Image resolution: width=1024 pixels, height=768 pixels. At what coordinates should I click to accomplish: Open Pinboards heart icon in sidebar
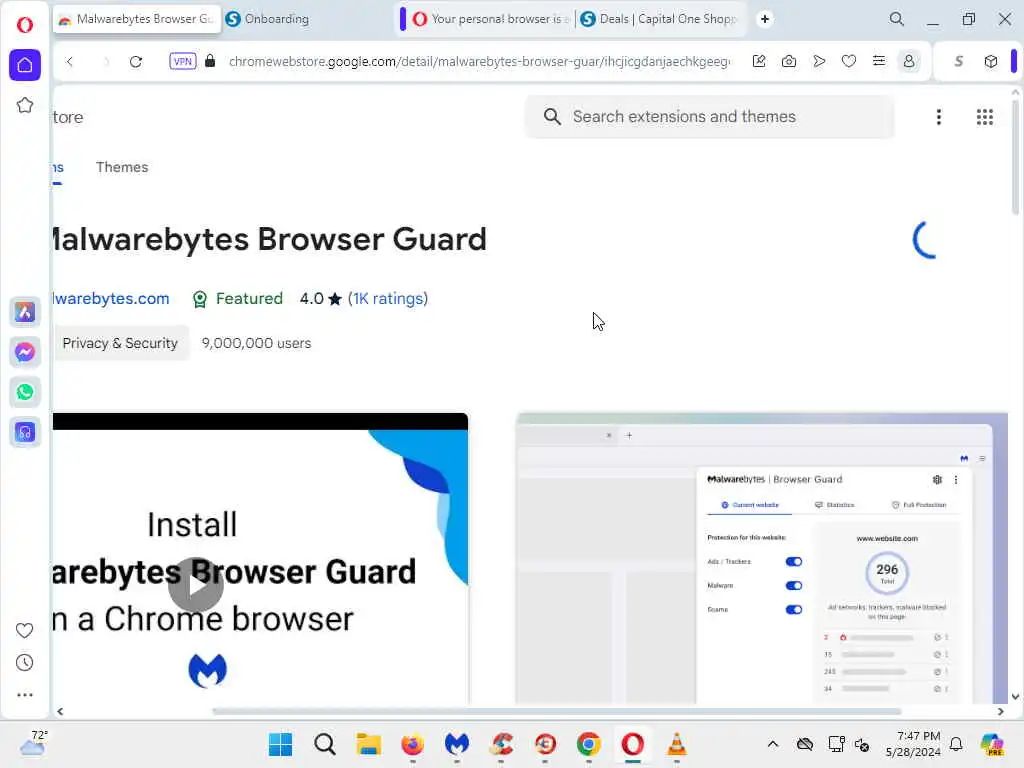(24, 630)
